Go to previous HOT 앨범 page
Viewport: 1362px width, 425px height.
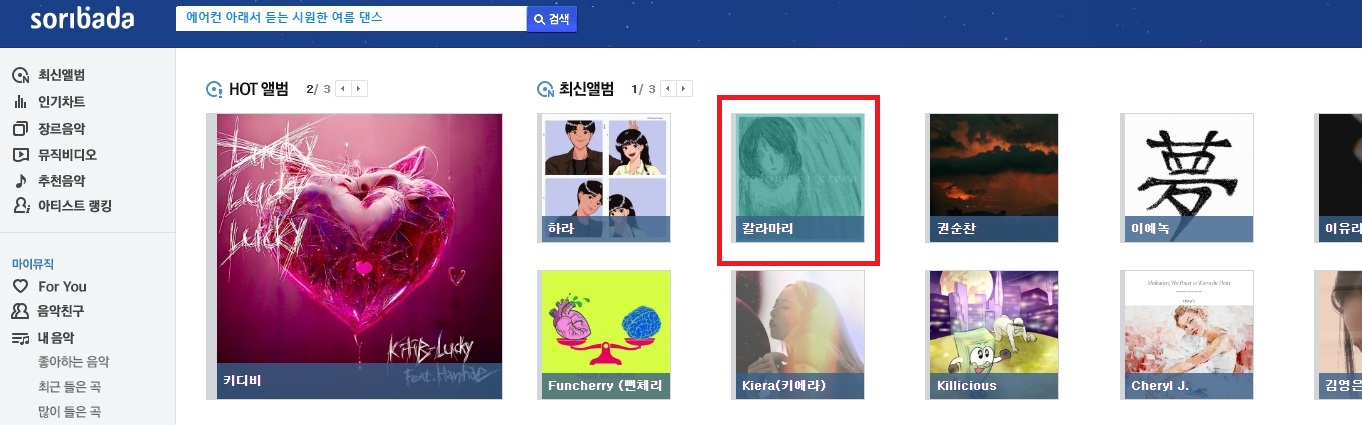343,89
